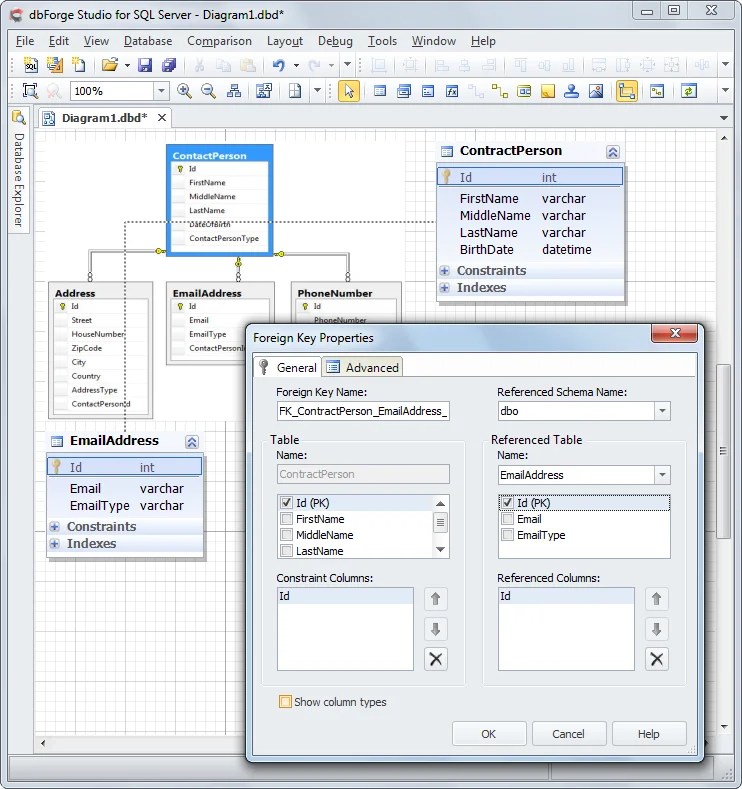Click the Foreign Key Name field
The width and height of the screenshot is (742, 789).
pyautogui.click(x=363, y=411)
